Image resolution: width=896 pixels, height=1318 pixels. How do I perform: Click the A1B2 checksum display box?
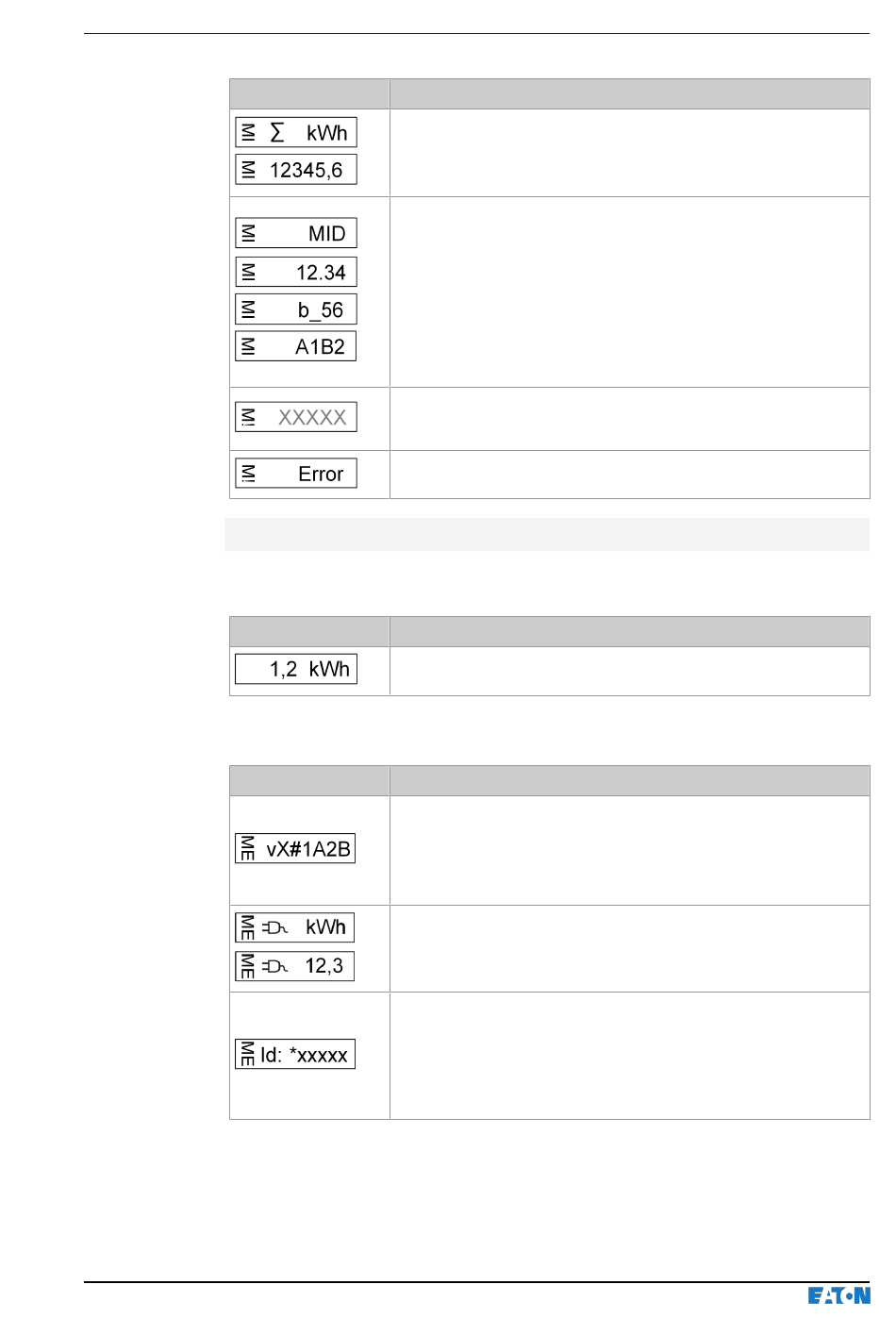coord(296,346)
